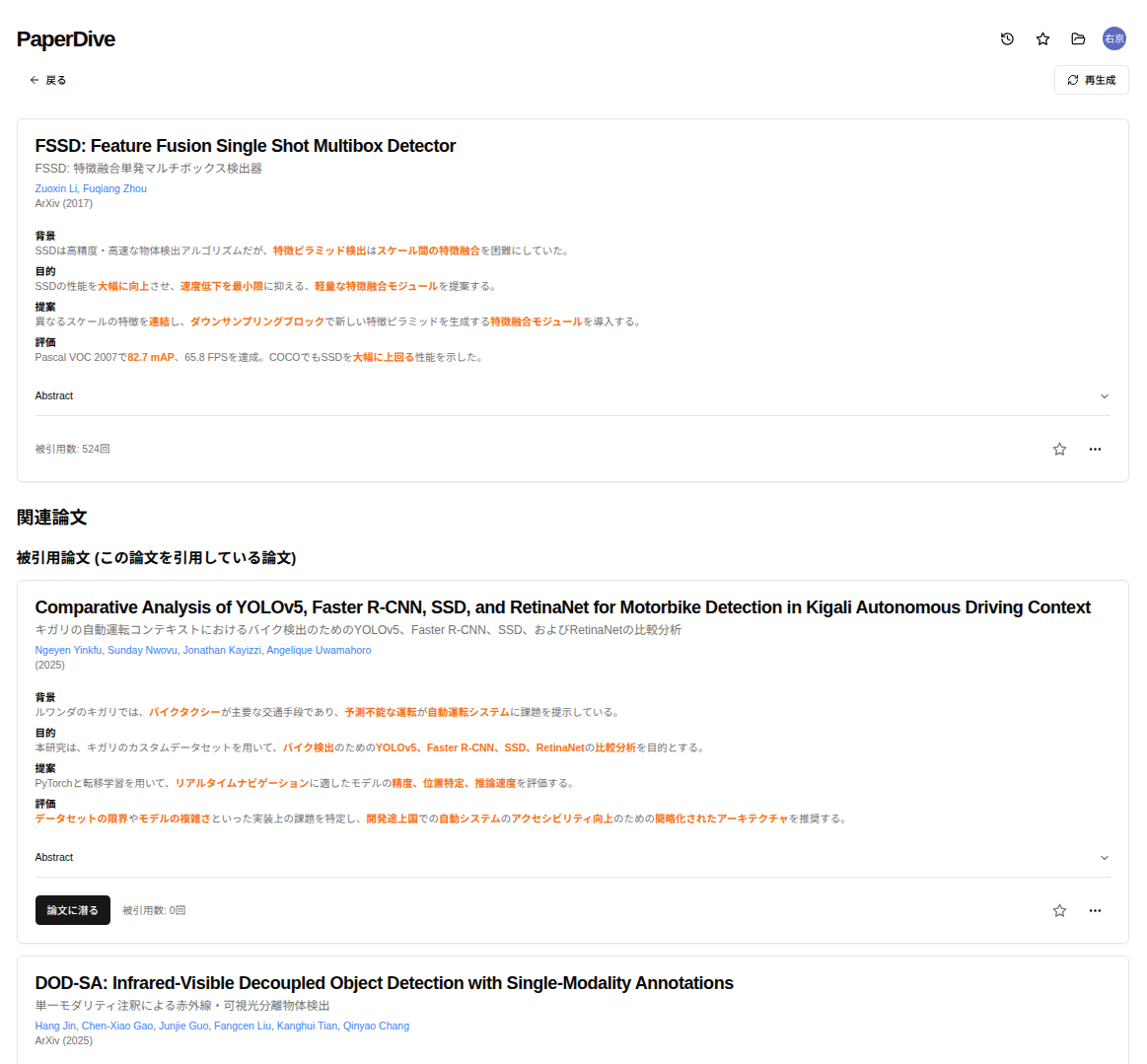Open author link Angelique Uwamahoro
The image size is (1147, 1064).
pyautogui.click(x=319, y=650)
